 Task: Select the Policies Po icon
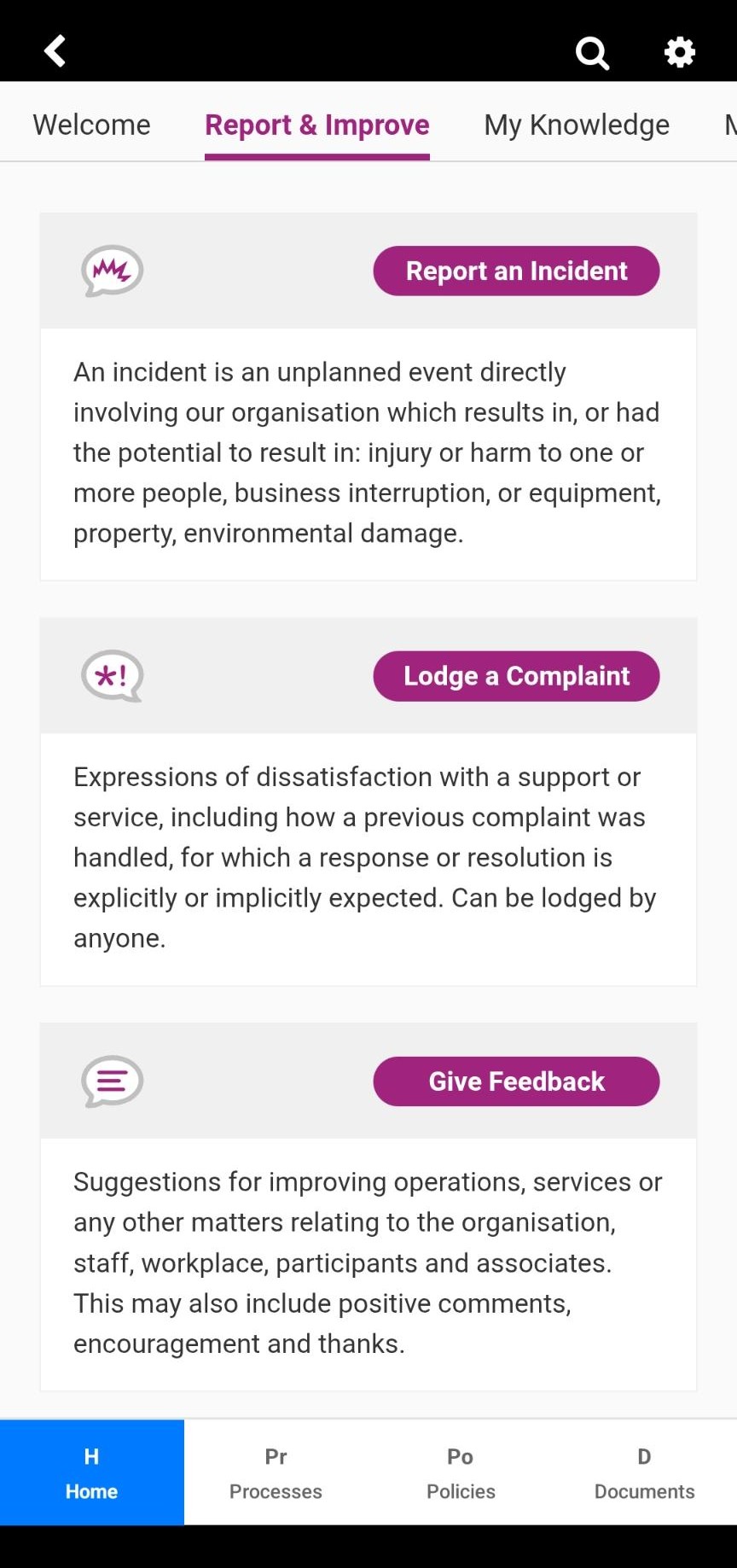coord(460,1456)
